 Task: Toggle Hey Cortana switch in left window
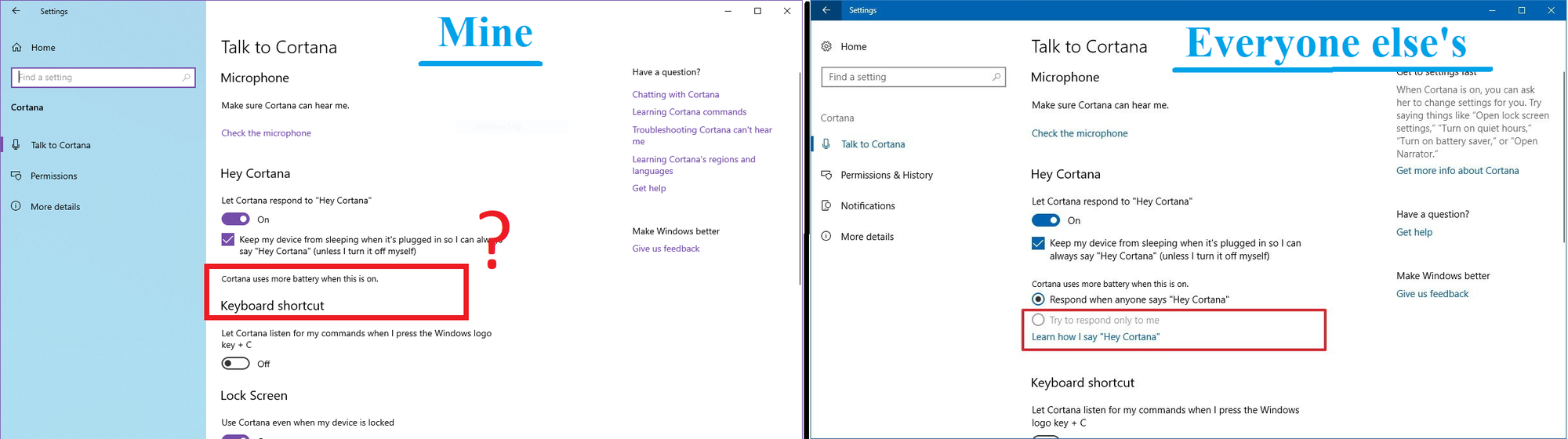coord(235,219)
